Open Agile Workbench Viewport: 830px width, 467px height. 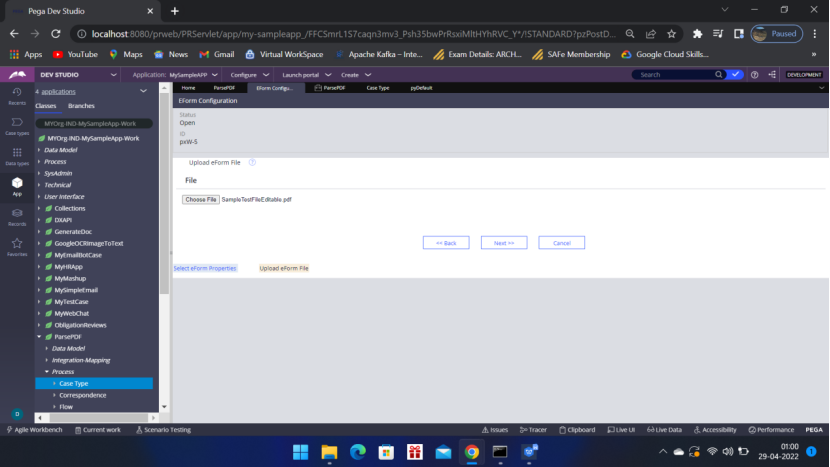[34, 429]
